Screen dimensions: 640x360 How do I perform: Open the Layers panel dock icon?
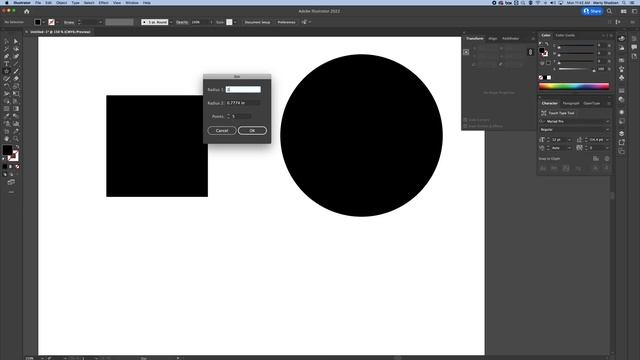tap(621, 133)
